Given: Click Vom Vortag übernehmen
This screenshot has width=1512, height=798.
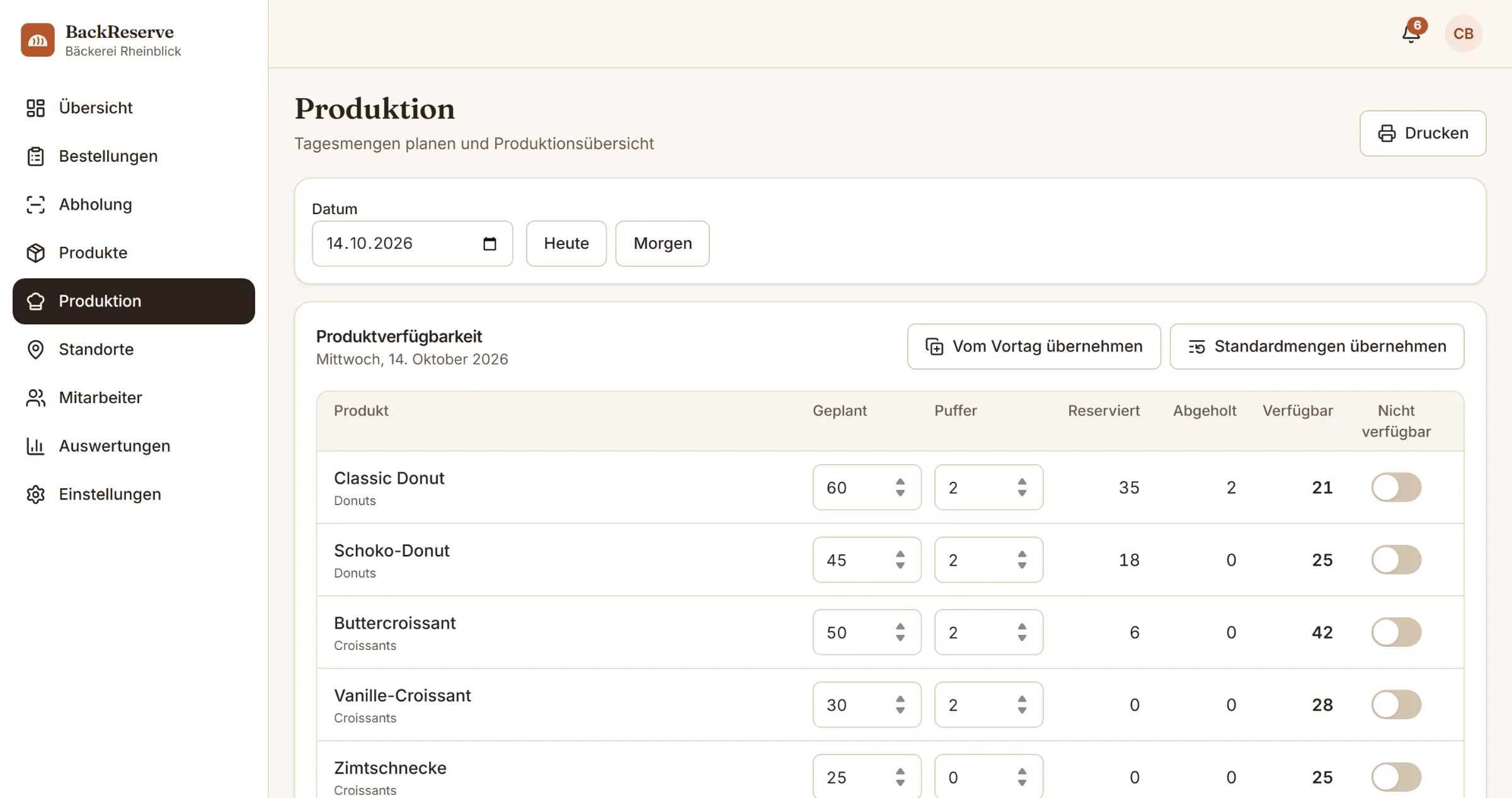Looking at the screenshot, I should [x=1034, y=346].
